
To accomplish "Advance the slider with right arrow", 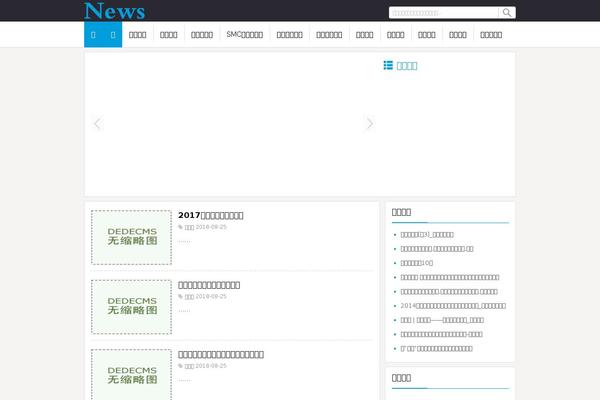I will click(x=369, y=124).
